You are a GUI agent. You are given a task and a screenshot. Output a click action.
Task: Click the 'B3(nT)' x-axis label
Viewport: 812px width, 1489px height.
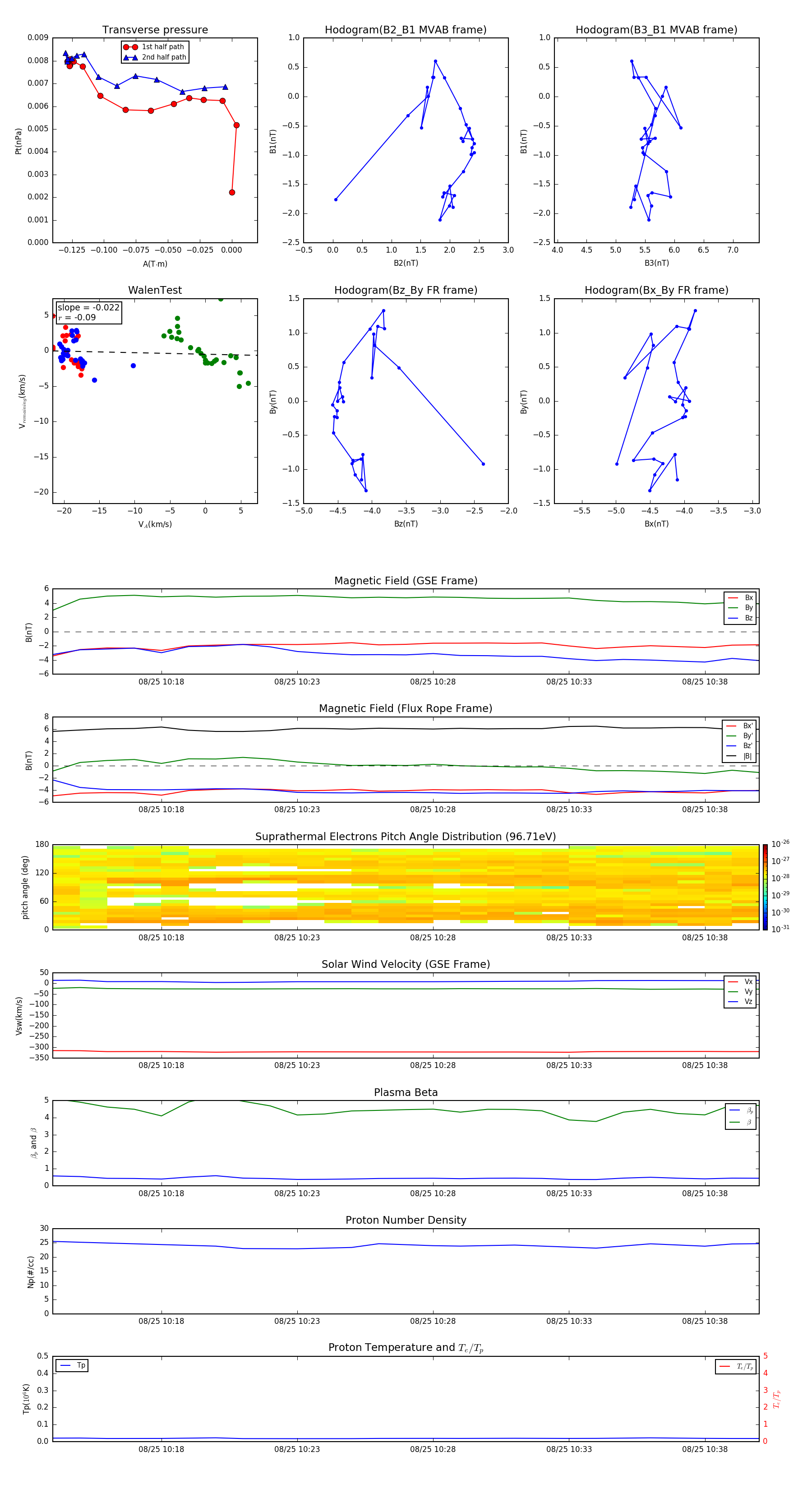pos(656,263)
